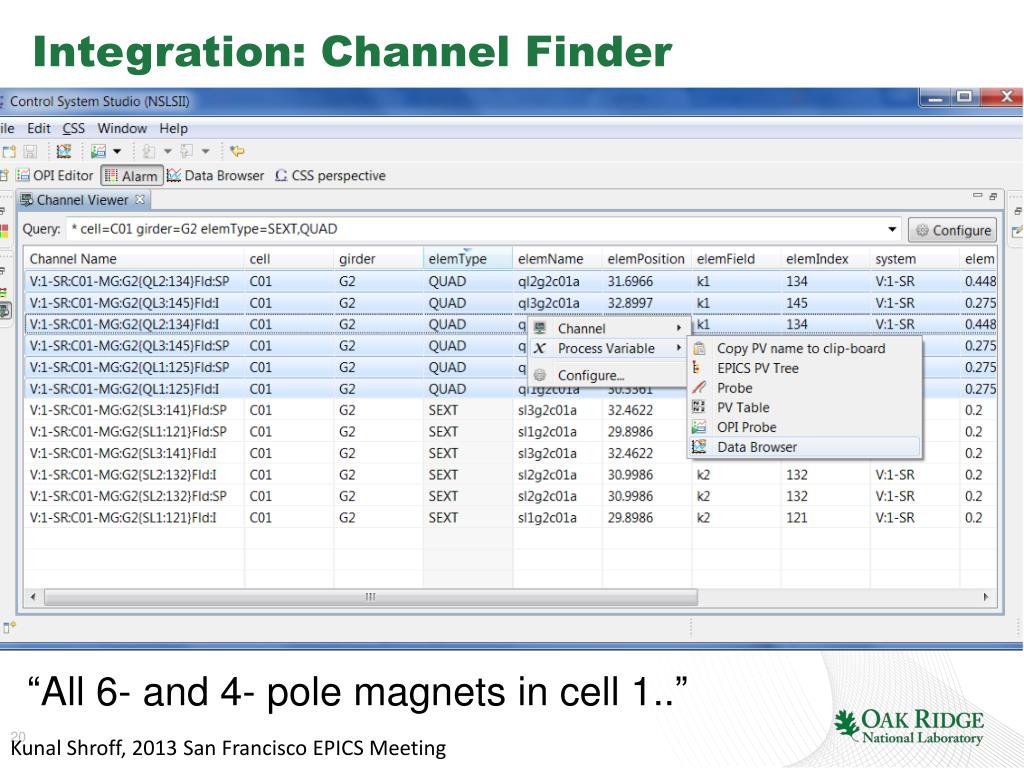Select row V:1-SR:C01-MG:G2{QL2:134}Fld:SP
Viewport: 1024px width, 768px height.
(511, 281)
